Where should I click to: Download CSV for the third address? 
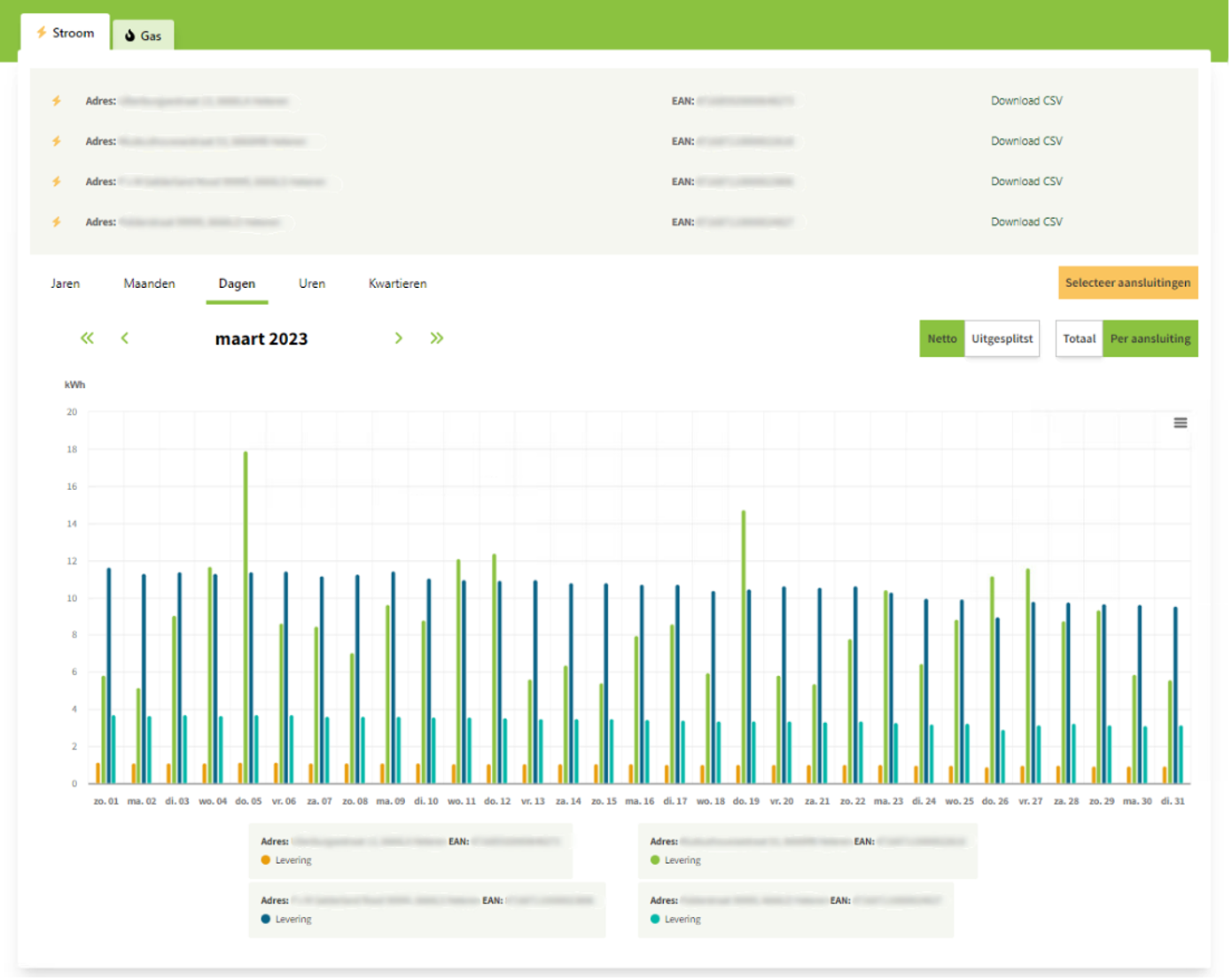[1026, 182]
